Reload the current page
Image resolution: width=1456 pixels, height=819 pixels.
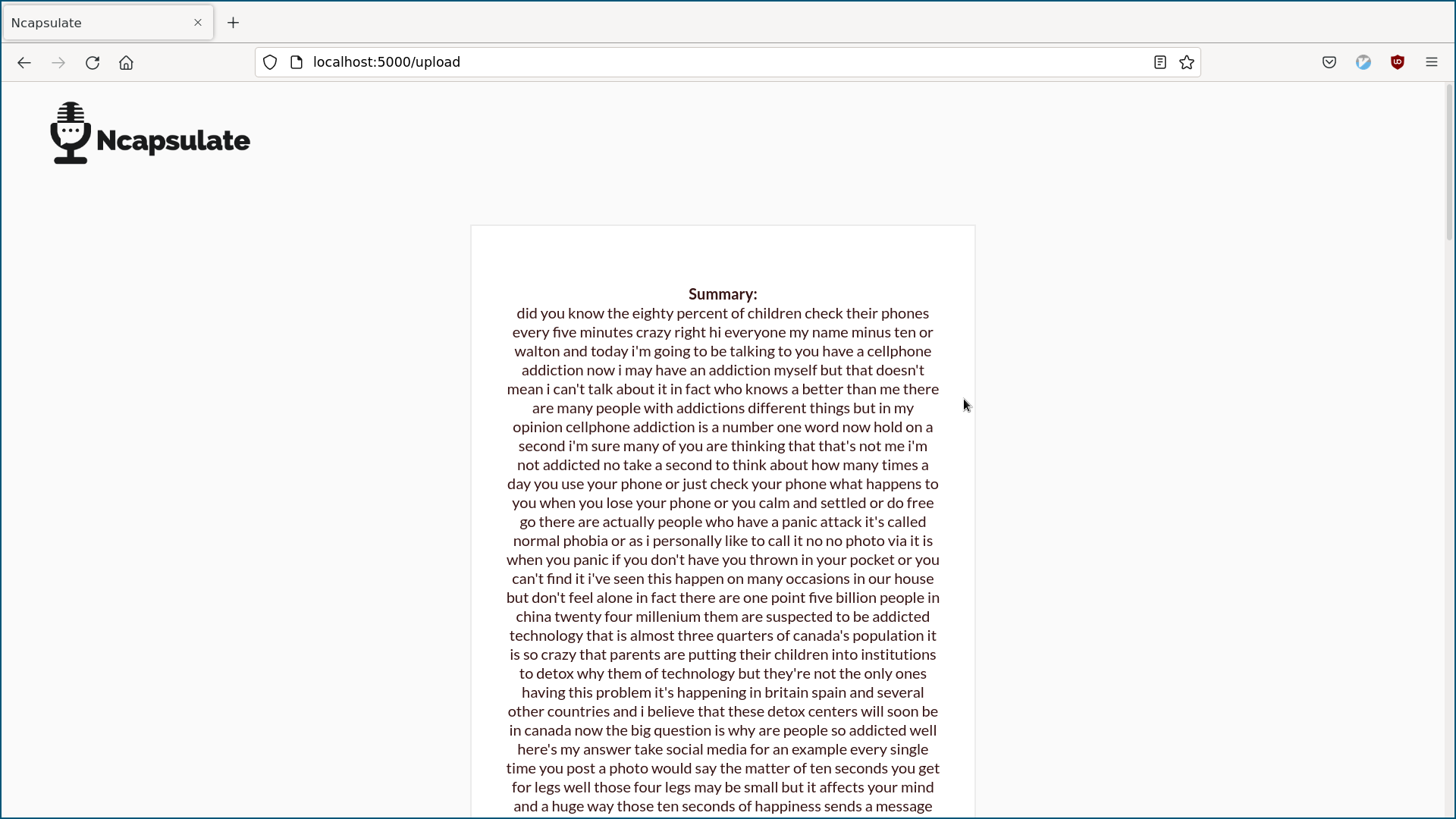[x=93, y=63]
